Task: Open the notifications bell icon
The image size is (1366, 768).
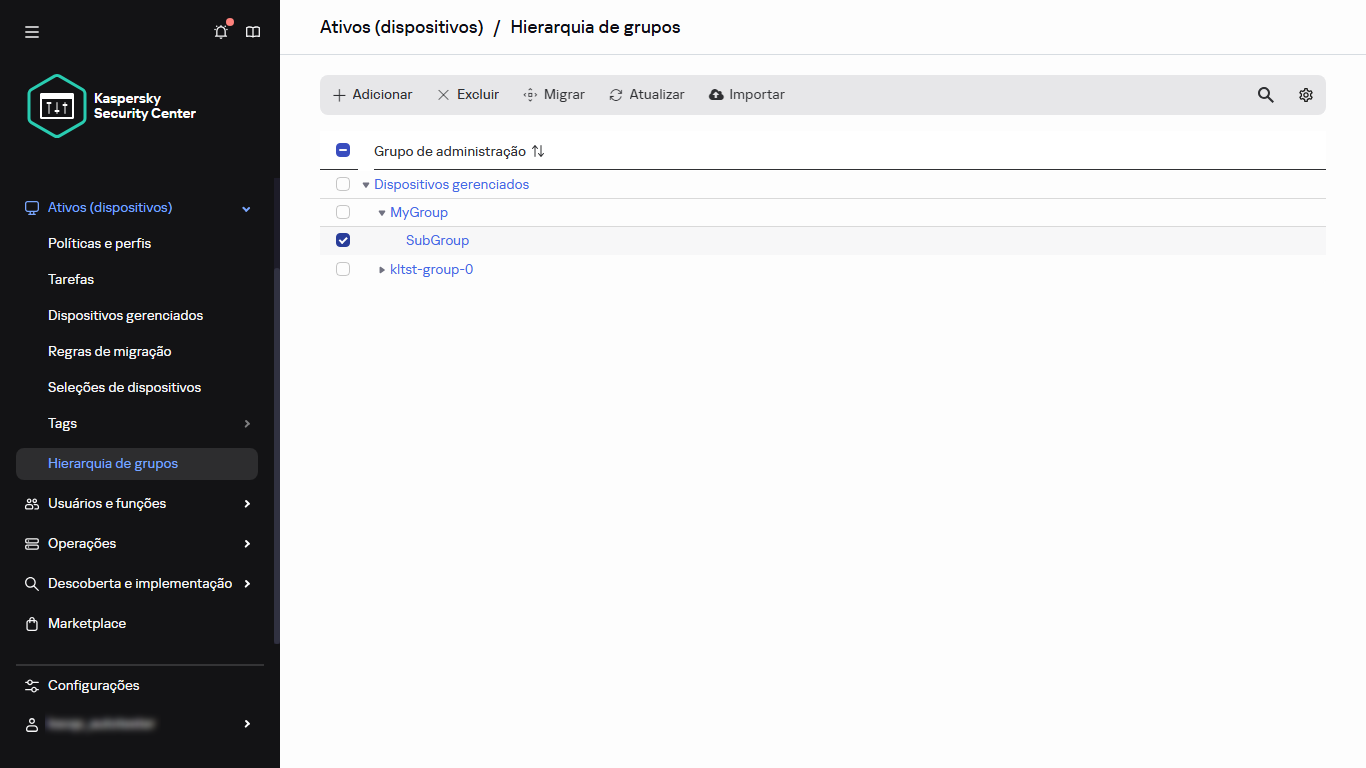Action: (220, 31)
